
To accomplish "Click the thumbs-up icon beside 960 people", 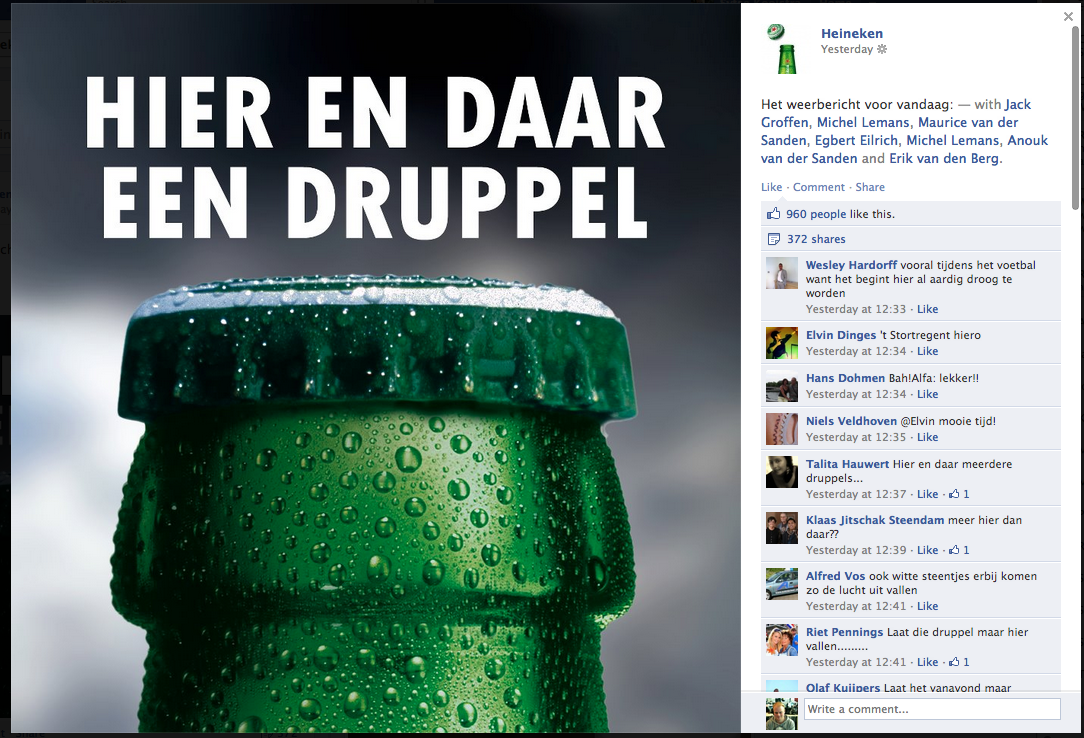I will pyautogui.click(x=774, y=214).
